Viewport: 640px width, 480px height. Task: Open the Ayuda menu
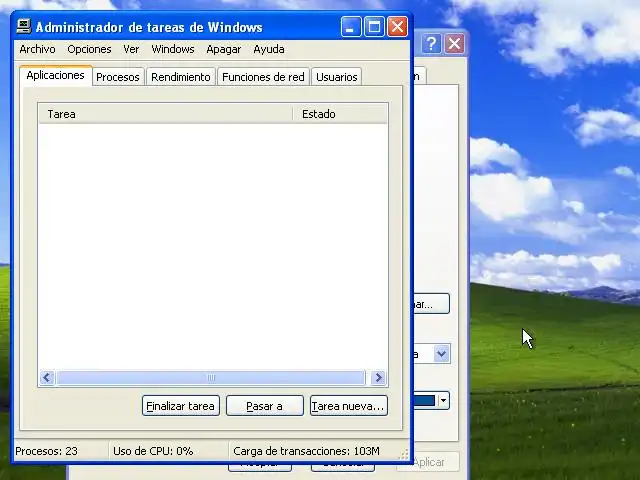click(269, 49)
